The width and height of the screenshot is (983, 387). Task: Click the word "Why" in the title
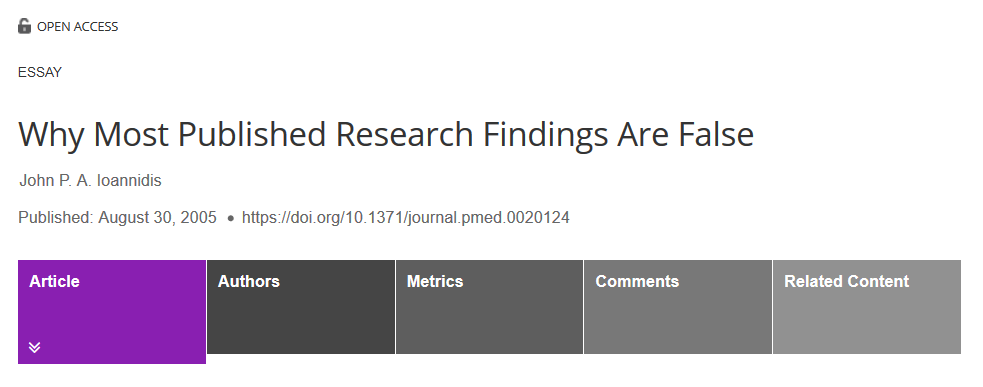coord(51,135)
